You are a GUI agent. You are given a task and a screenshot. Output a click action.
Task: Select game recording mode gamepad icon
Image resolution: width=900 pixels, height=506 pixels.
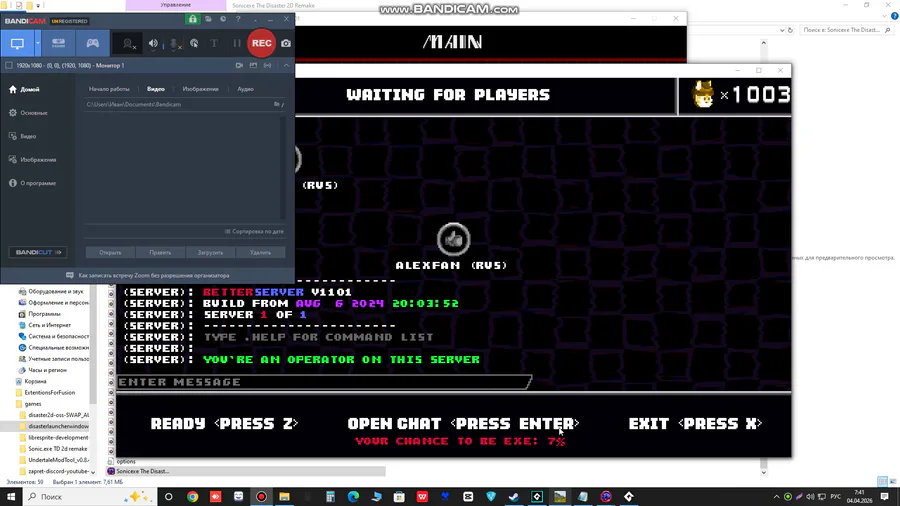[92, 44]
